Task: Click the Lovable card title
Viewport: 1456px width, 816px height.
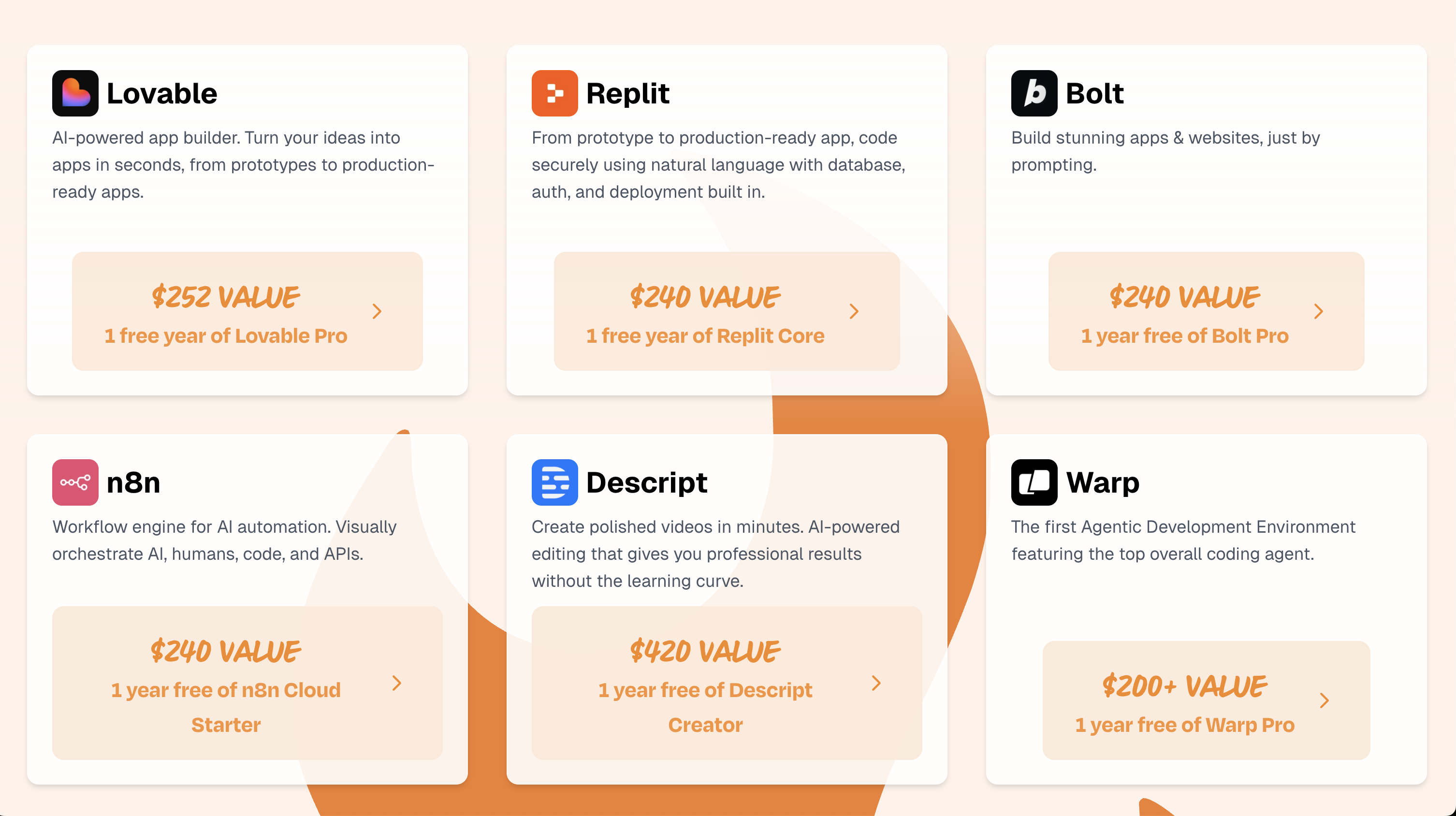Action: pos(161,93)
